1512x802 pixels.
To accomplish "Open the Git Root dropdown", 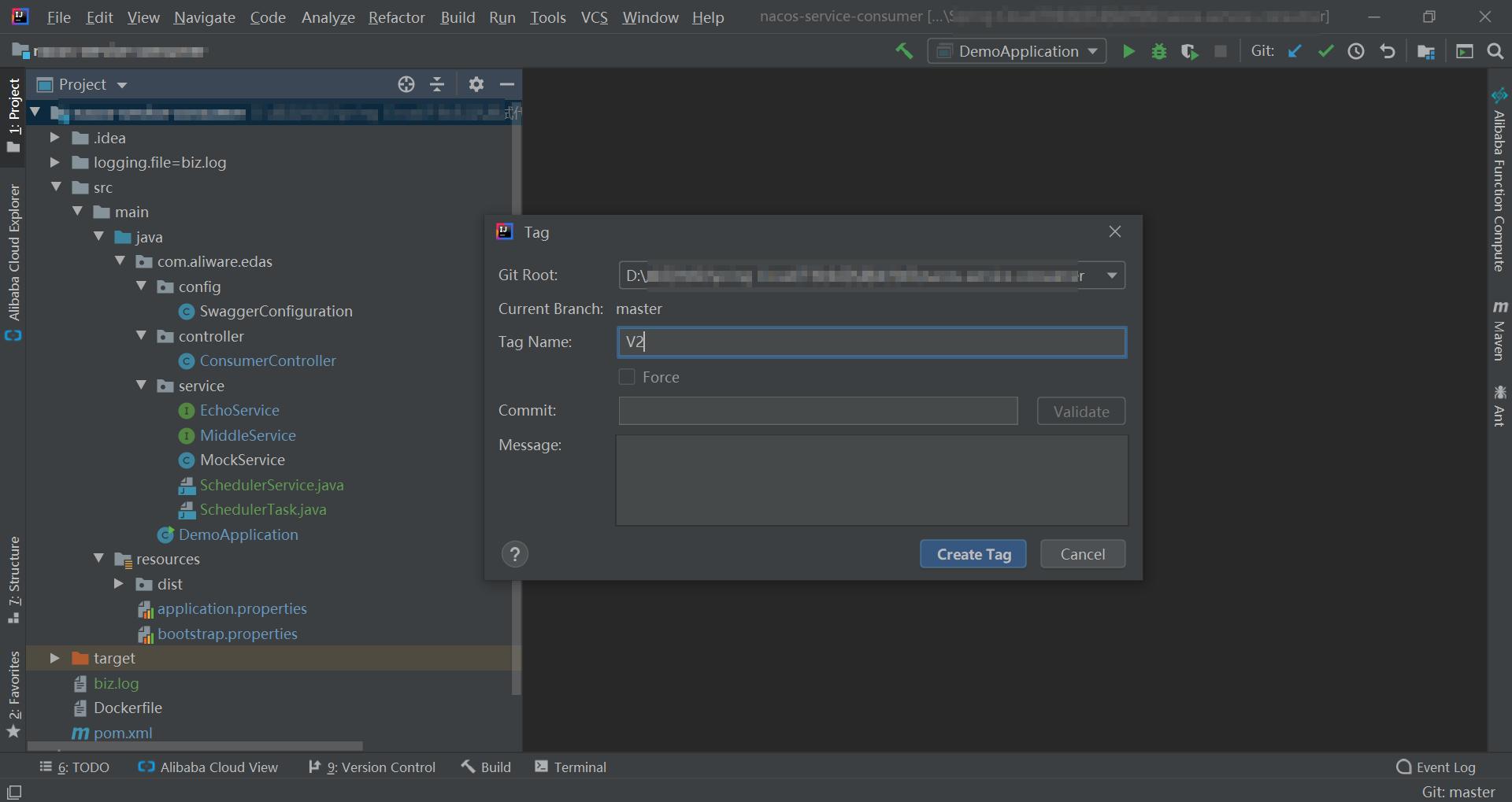I will coord(1111,275).
